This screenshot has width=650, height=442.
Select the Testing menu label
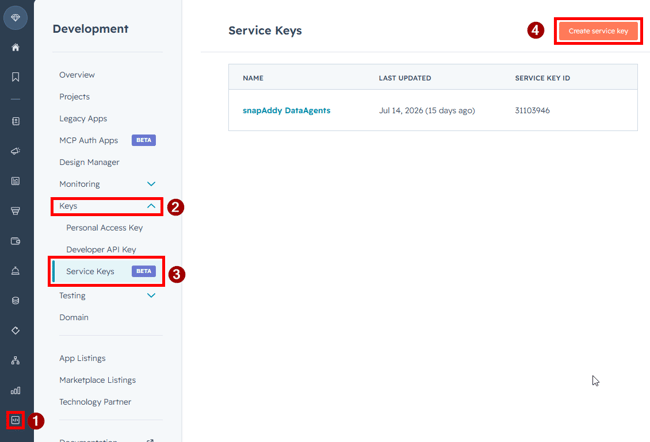click(x=72, y=295)
